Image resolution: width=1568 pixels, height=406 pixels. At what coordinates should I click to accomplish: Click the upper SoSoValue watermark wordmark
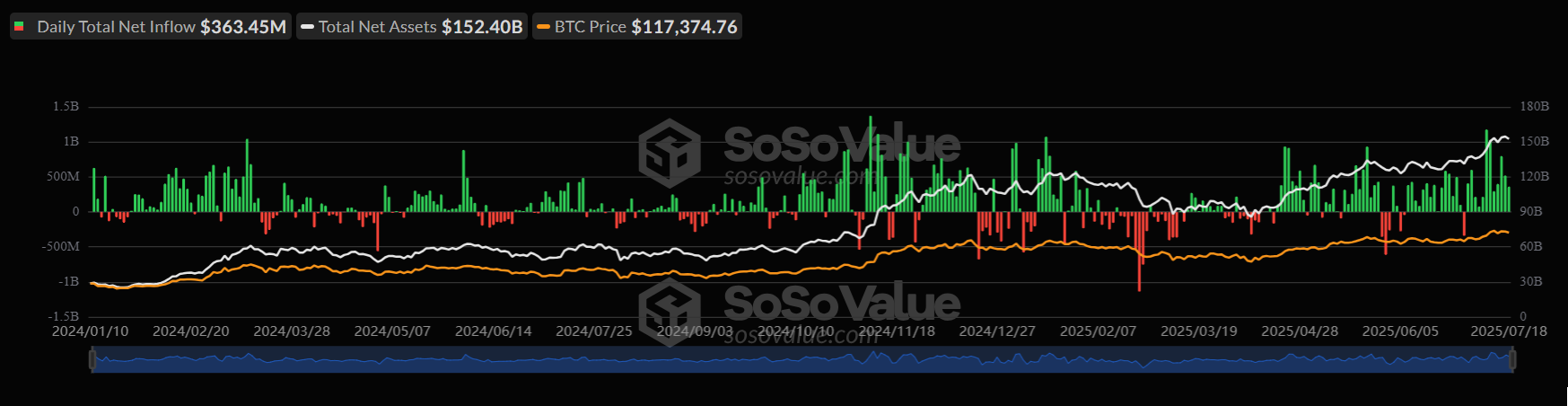[841, 144]
